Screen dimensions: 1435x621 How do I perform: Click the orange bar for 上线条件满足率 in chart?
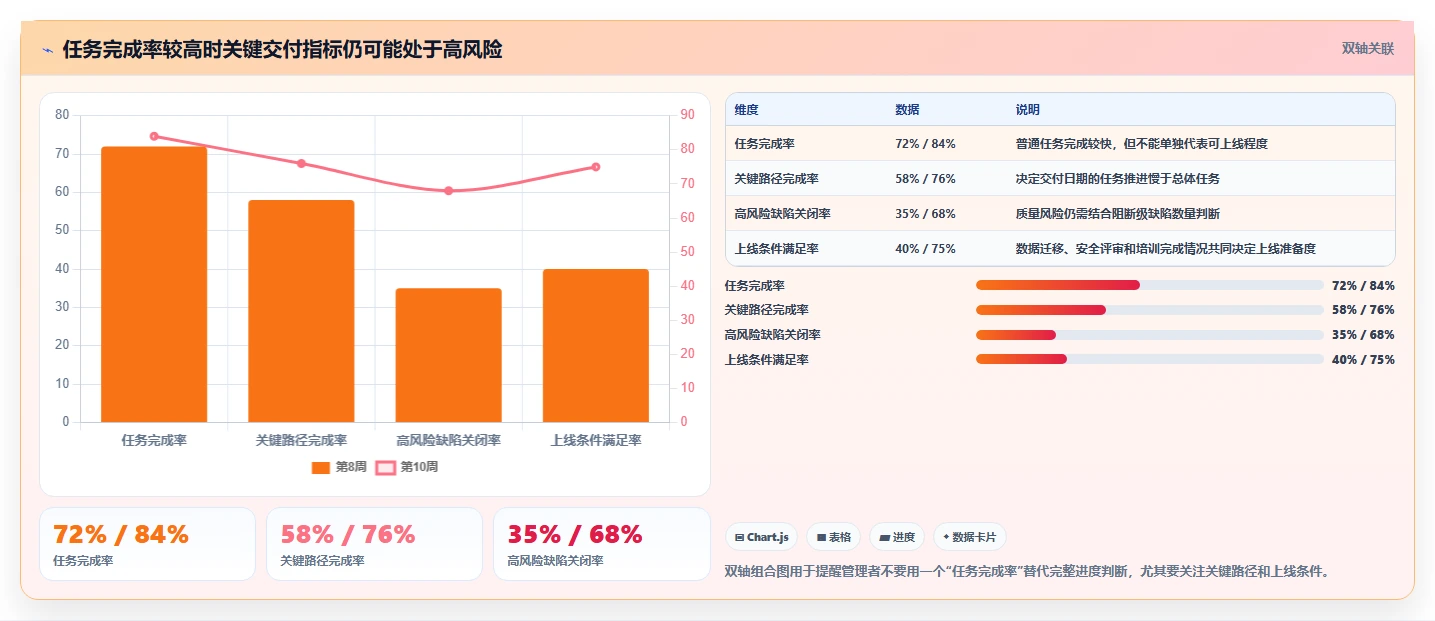[596, 345]
